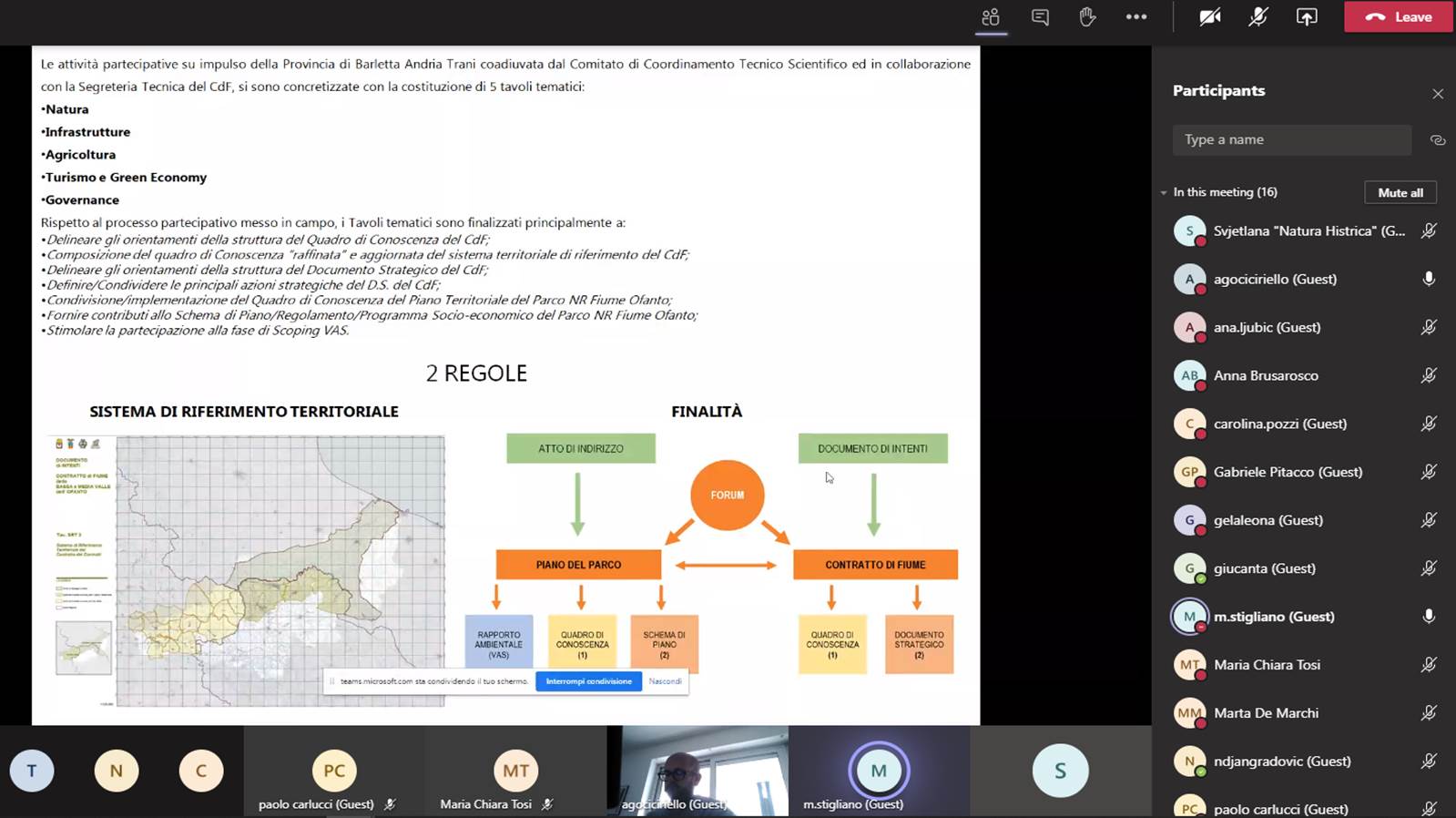Click the share screen icon
This screenshot has width=1456, height=818.
[x=1307, y=17]
